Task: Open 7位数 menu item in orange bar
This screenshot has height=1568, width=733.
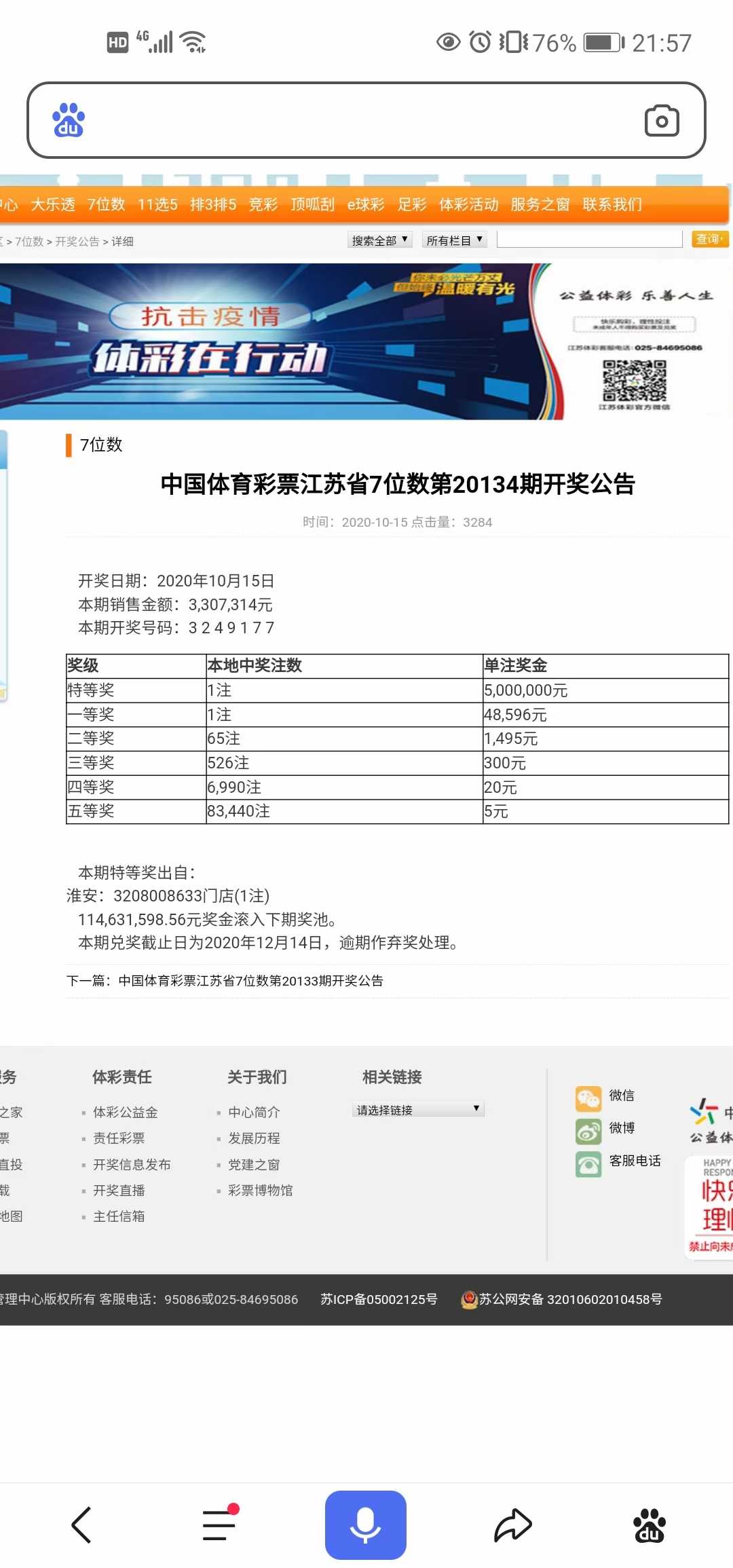Action: click(107, 204)
